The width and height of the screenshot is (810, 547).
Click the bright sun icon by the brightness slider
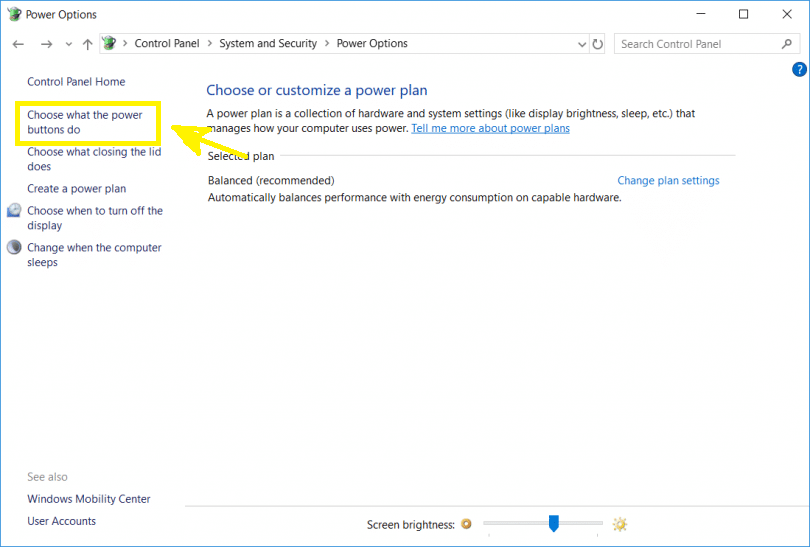pos(619,525)
